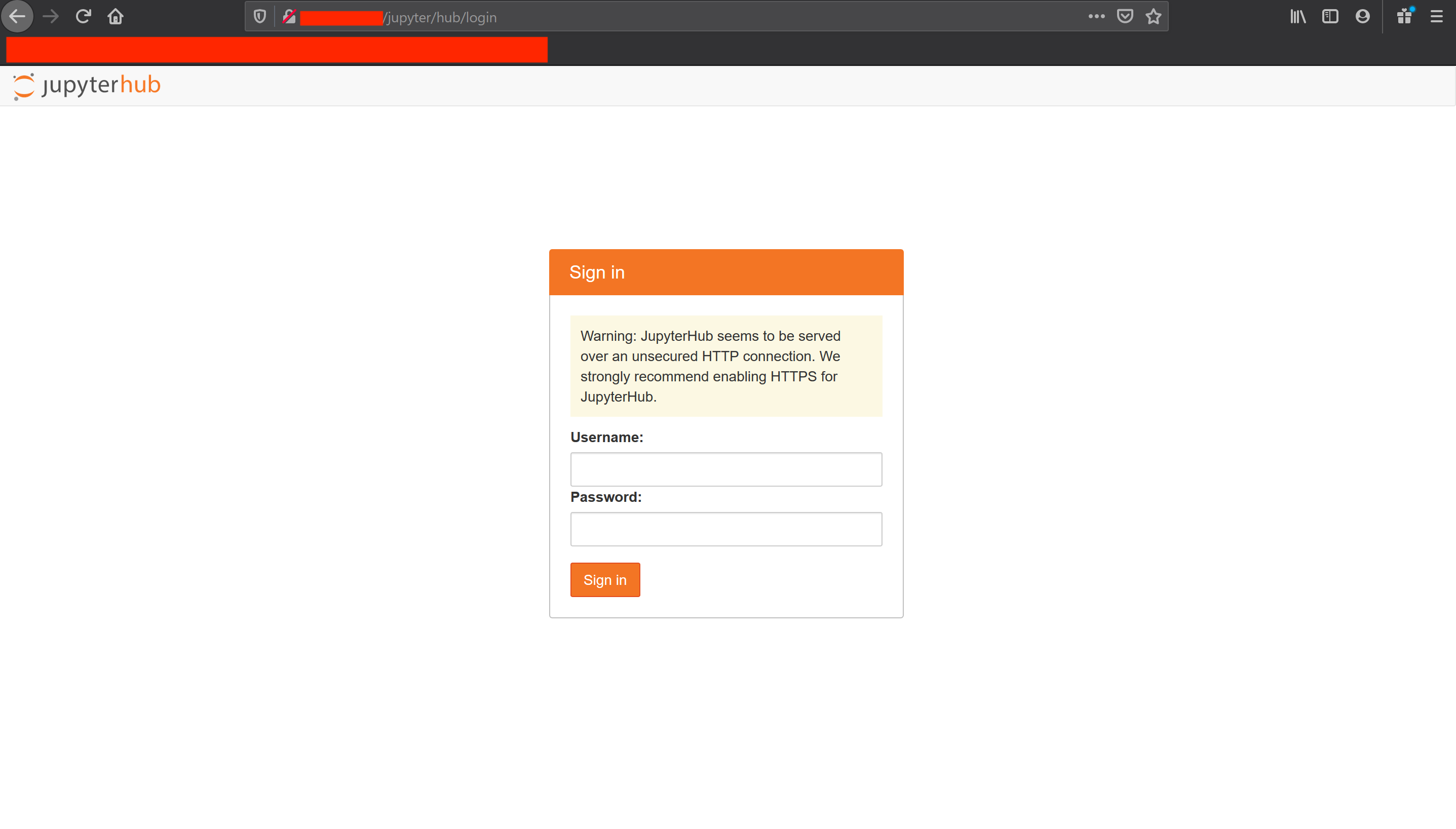Toggle the sidebar view icon
Image resolution: width=1456 pixels, height=829 pixels.
click(1329, 17)
